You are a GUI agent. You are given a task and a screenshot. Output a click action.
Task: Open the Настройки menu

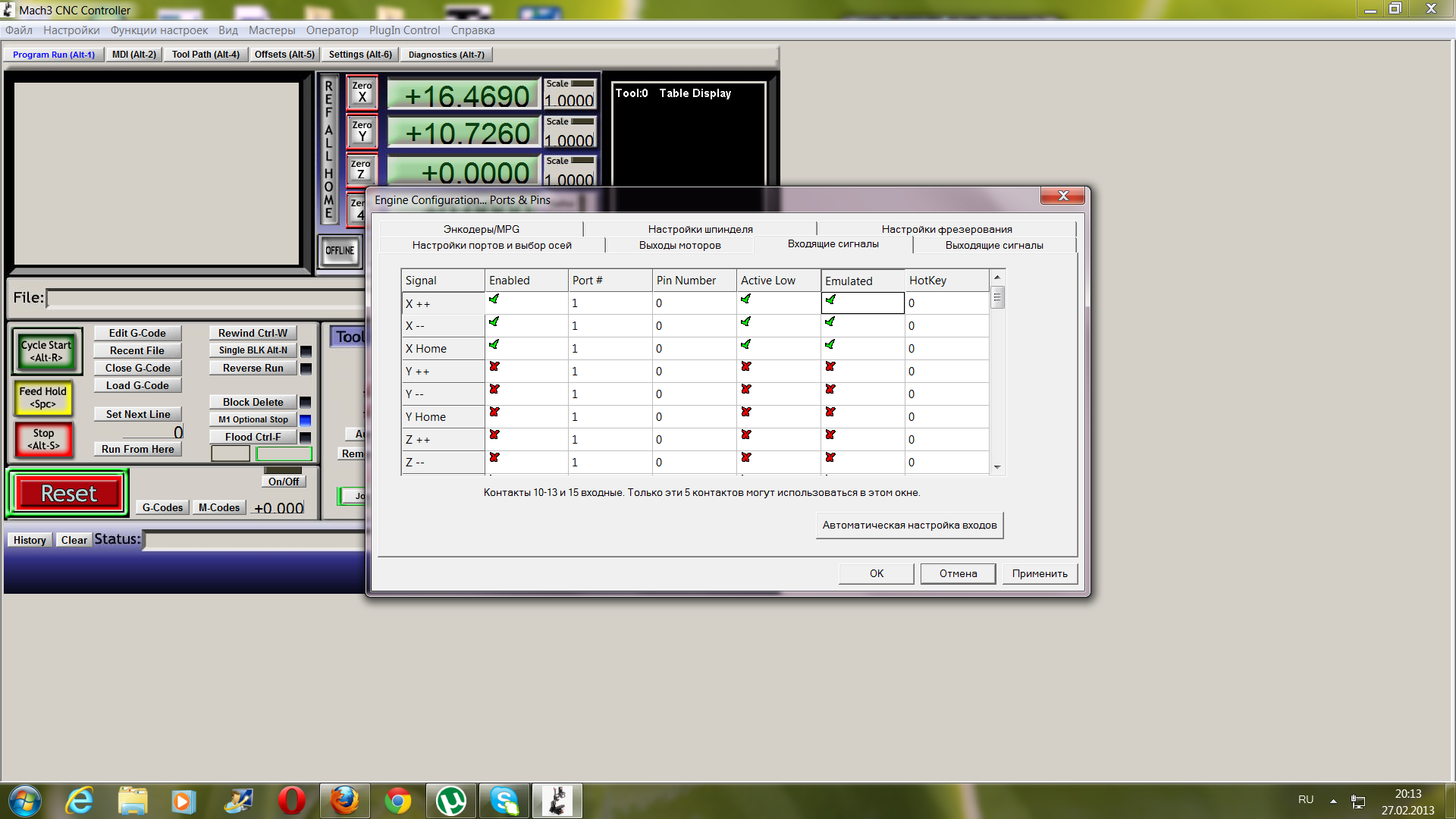point(71,30)
